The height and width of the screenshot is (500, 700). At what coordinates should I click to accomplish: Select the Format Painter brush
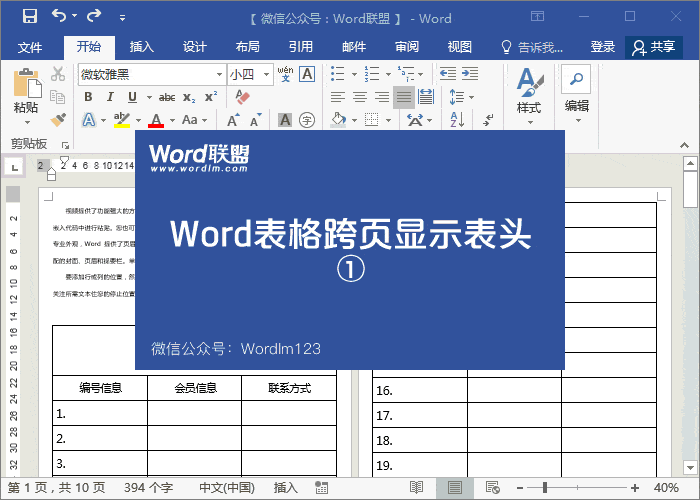point(57,120)
